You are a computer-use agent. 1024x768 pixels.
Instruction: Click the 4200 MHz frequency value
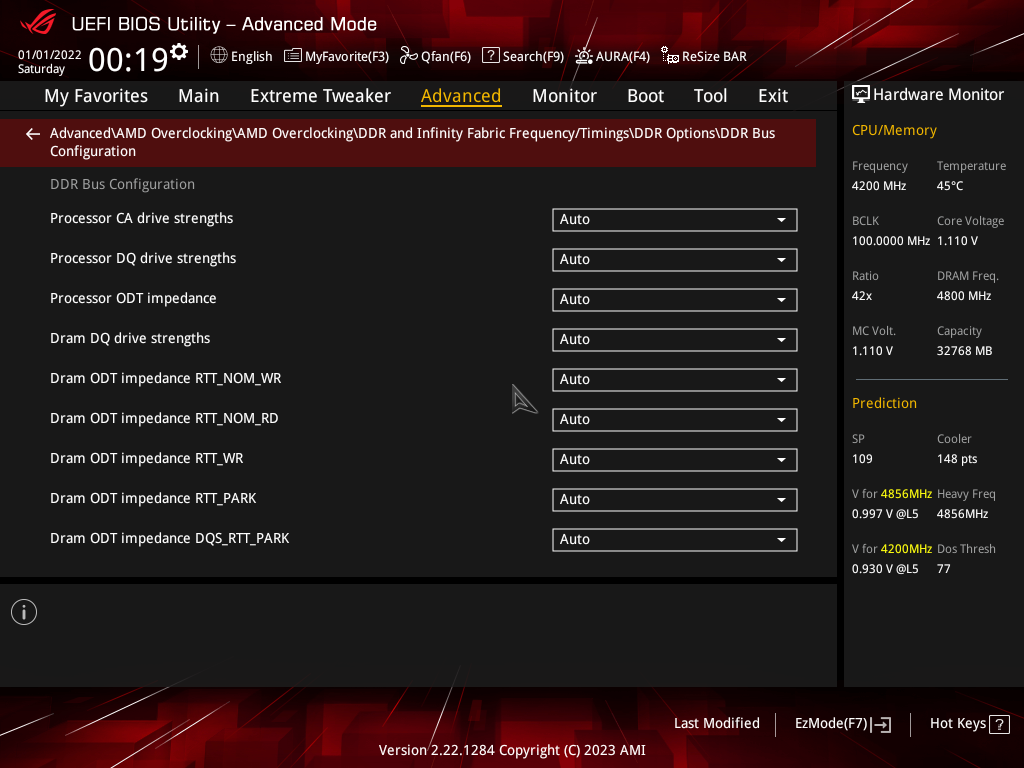[x=879, y=186]
